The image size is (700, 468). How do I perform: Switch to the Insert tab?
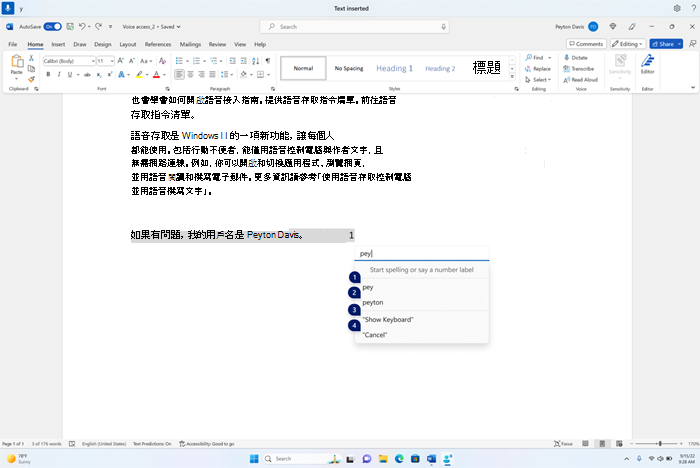pos(58,44)
